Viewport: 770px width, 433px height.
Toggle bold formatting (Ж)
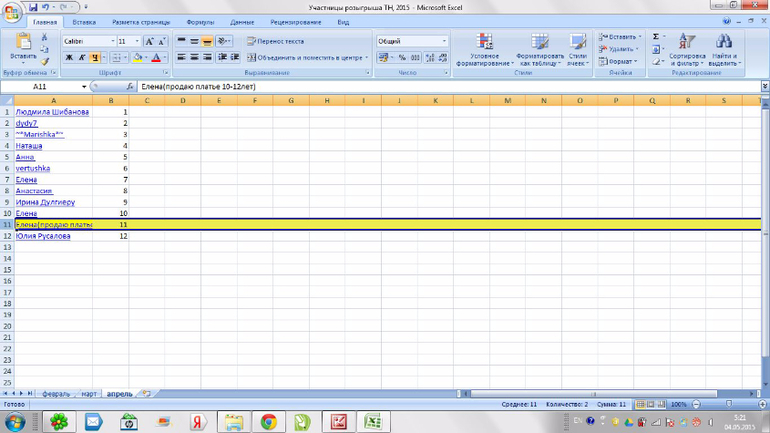coord(69,58)
